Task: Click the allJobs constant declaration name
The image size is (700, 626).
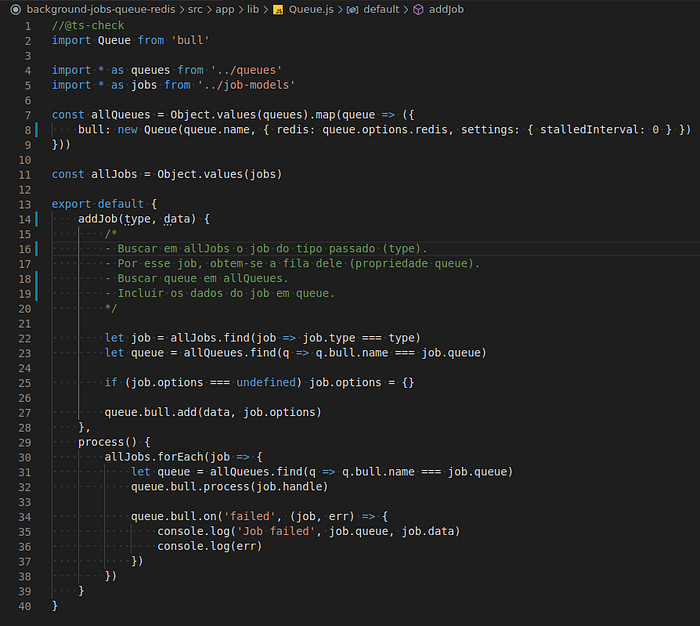Action: 114,174
